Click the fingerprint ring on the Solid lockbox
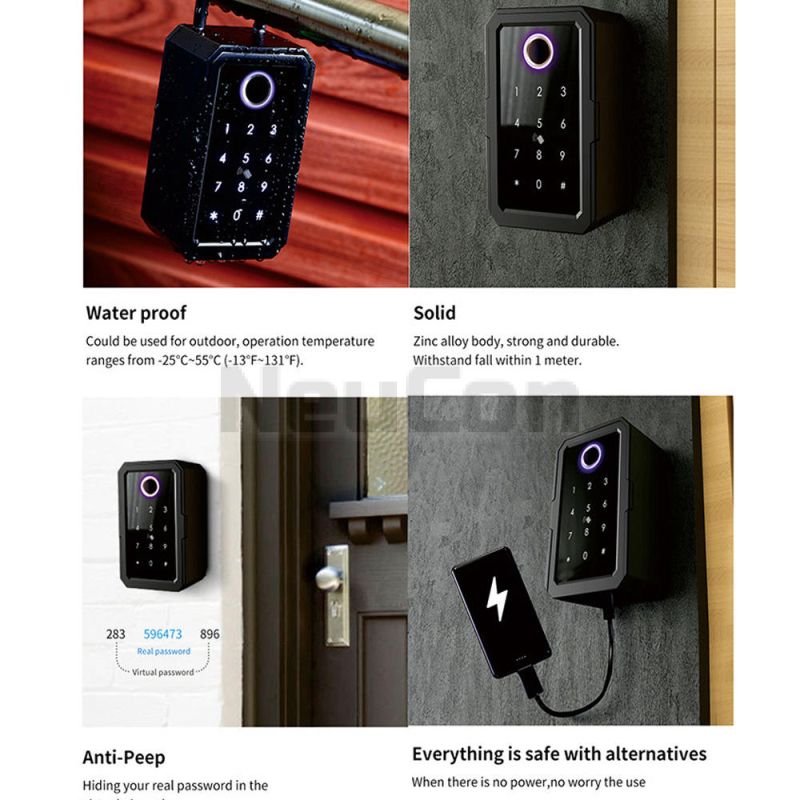This screenshot has width=800, height=800. (x=539, y=52)
